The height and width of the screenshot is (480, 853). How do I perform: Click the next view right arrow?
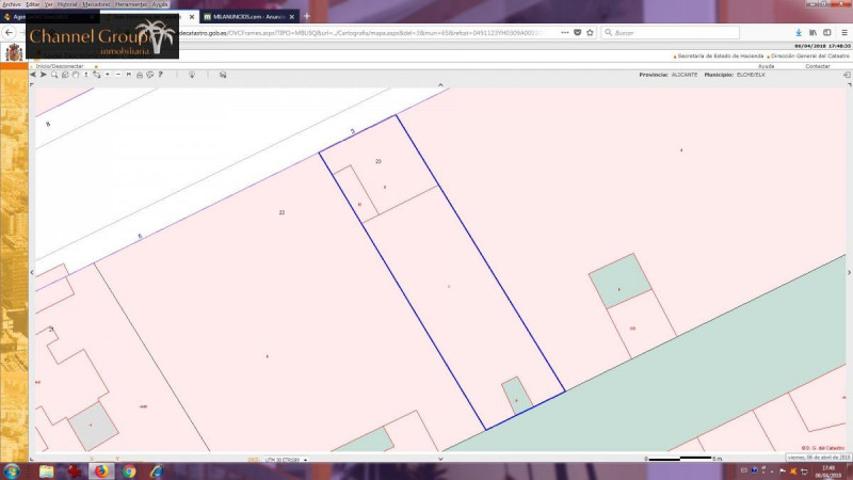click(43, 75)
